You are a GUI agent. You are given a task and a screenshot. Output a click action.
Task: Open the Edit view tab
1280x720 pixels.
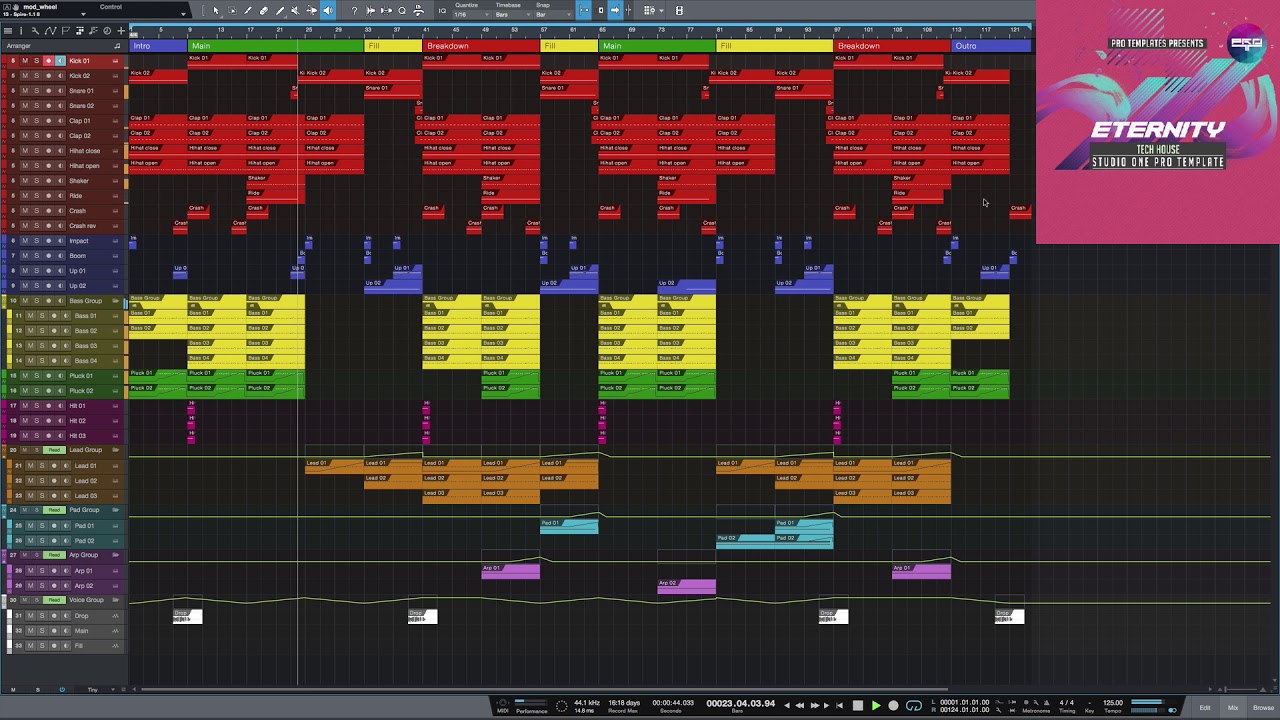pos(1204,708)
